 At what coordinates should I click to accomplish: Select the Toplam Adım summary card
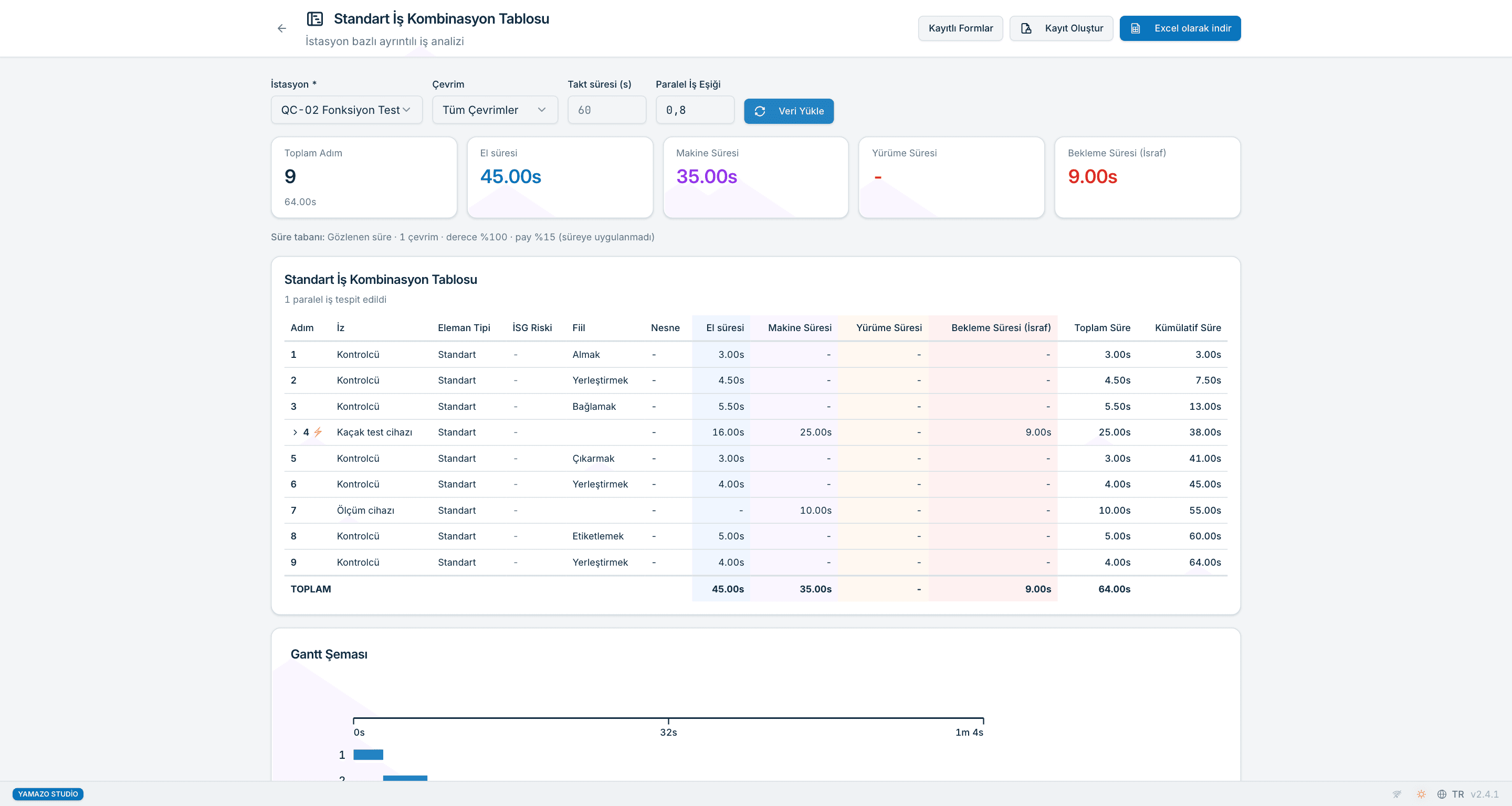[x=364, y=177]
